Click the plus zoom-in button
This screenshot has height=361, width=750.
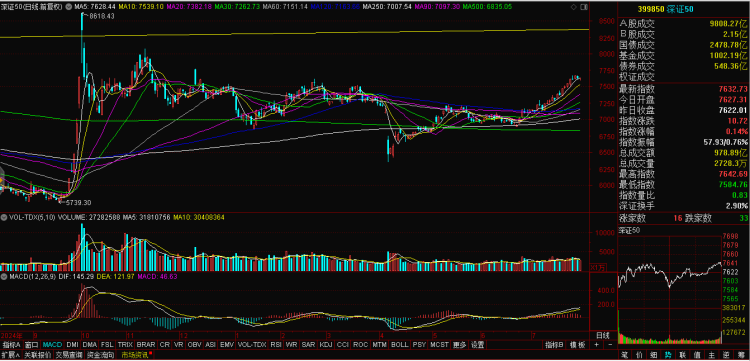(x=596, y=345)
